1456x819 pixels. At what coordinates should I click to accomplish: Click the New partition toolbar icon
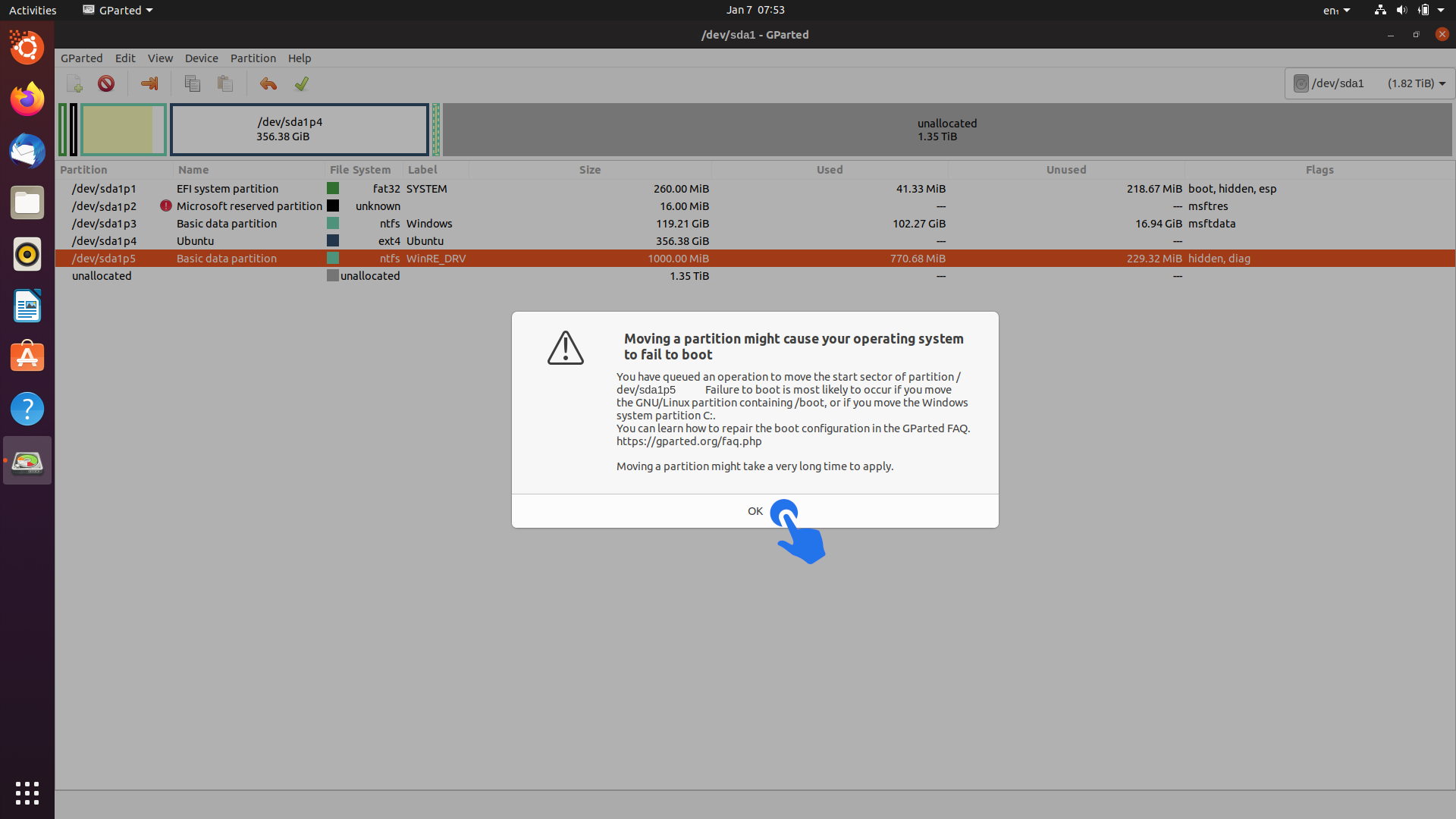point(74,83)
